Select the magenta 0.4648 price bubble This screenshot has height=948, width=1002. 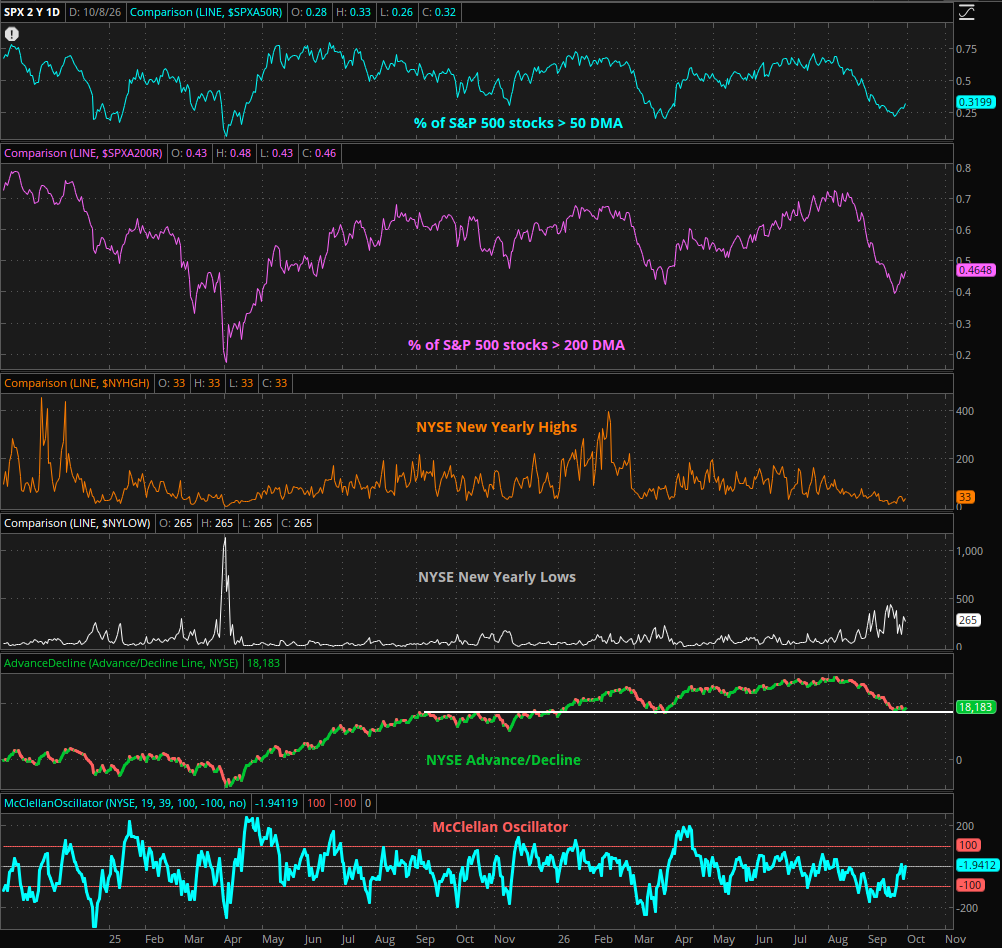coord(975,270)
